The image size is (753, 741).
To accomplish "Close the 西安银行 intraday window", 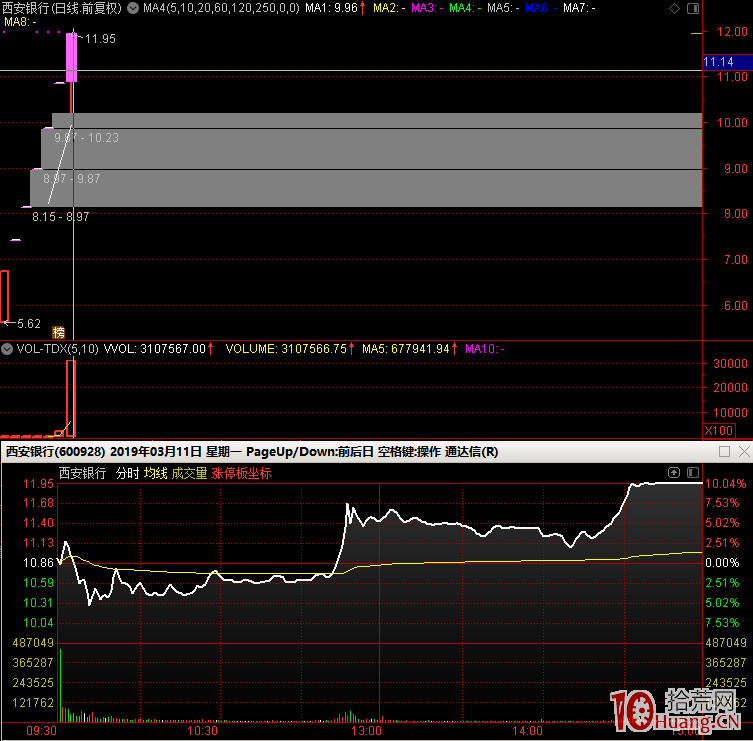I will click(x=744, y=451).
